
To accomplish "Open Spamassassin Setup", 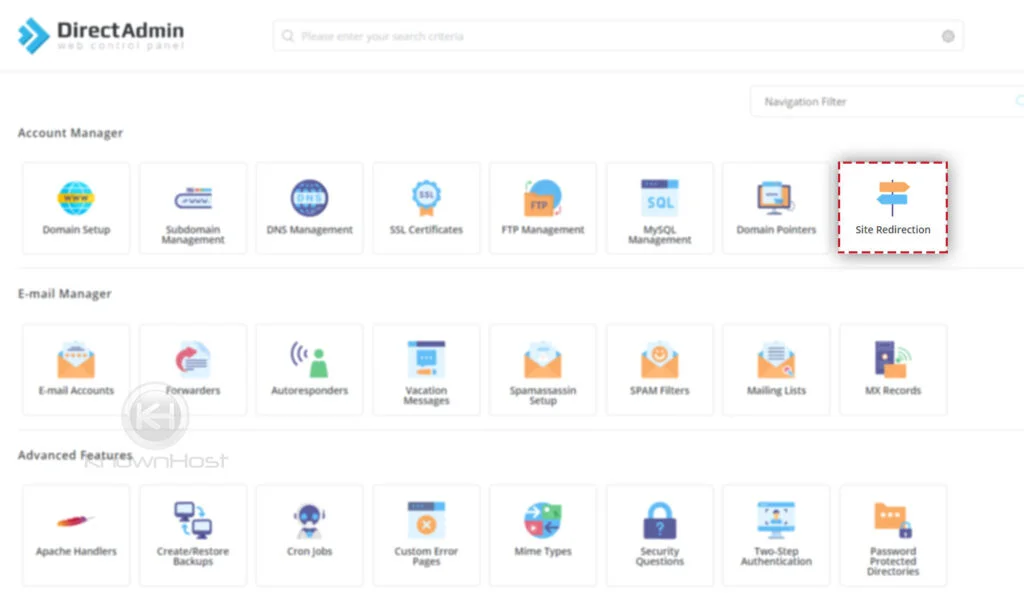I will click(543, 370).
